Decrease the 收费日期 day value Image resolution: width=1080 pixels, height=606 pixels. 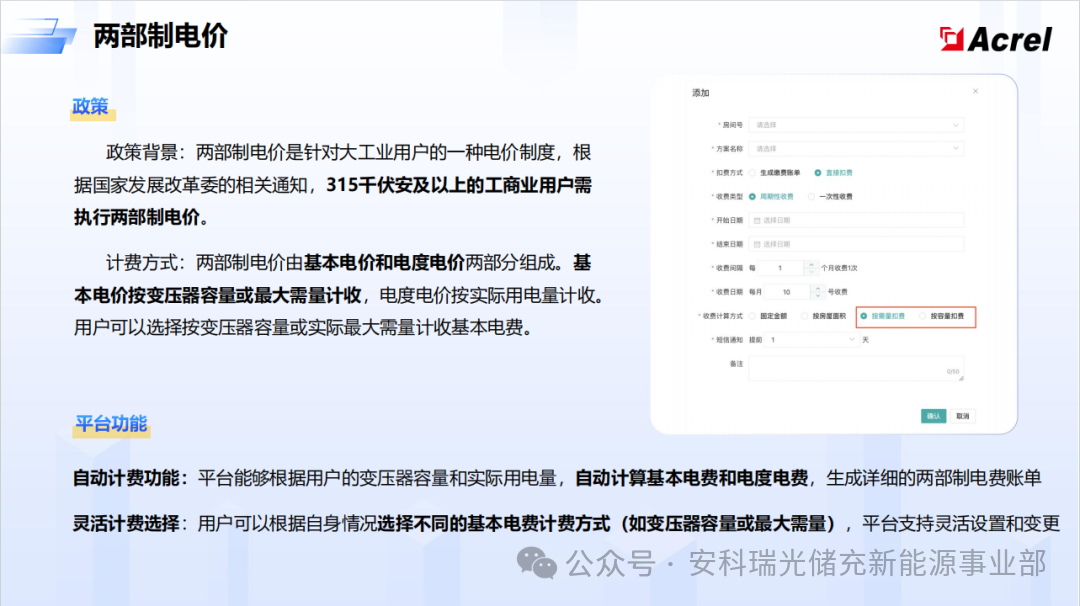click(x=818, y=295)
